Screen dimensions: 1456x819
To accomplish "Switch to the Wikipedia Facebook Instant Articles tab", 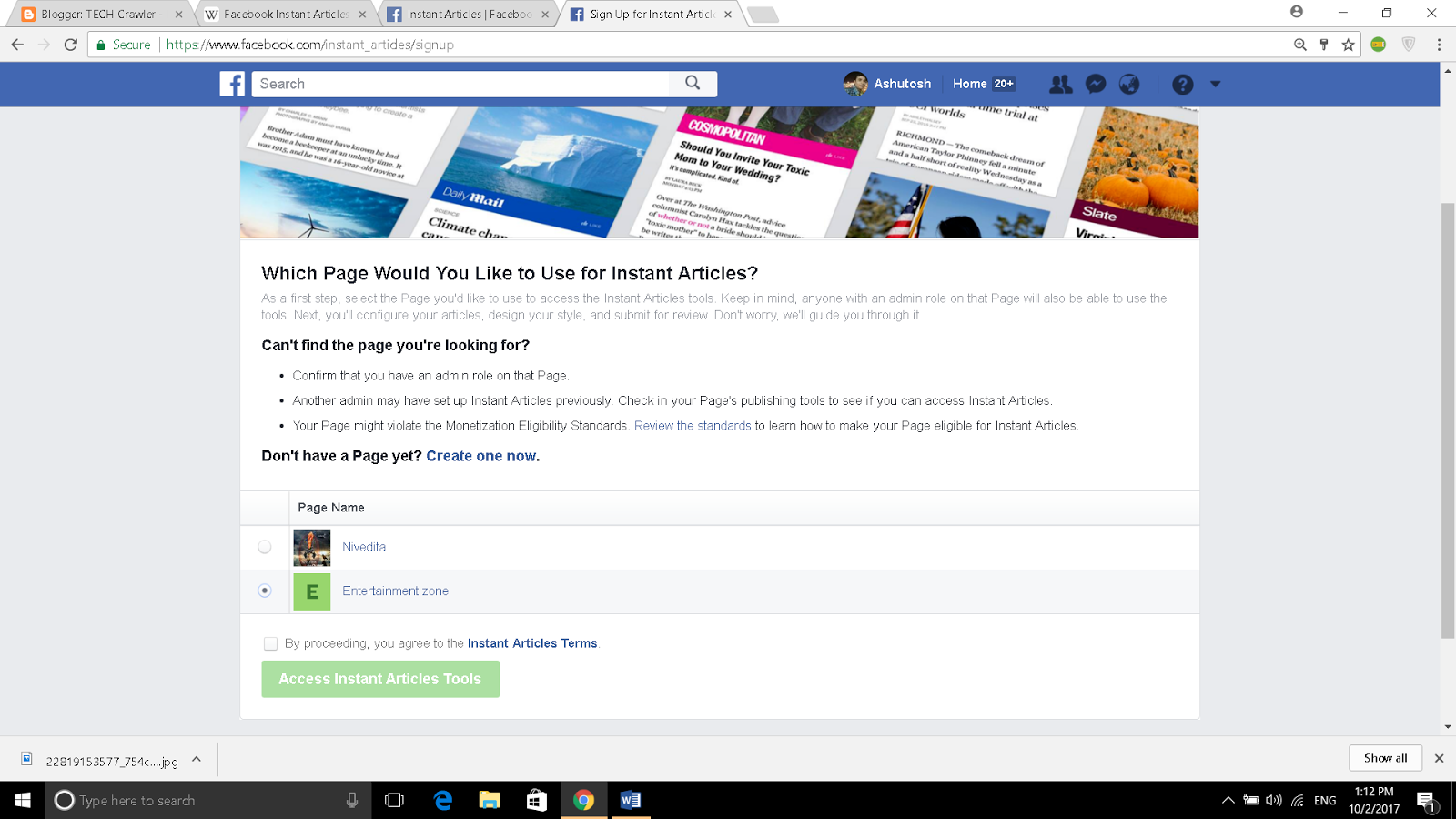I will (282, 15).
